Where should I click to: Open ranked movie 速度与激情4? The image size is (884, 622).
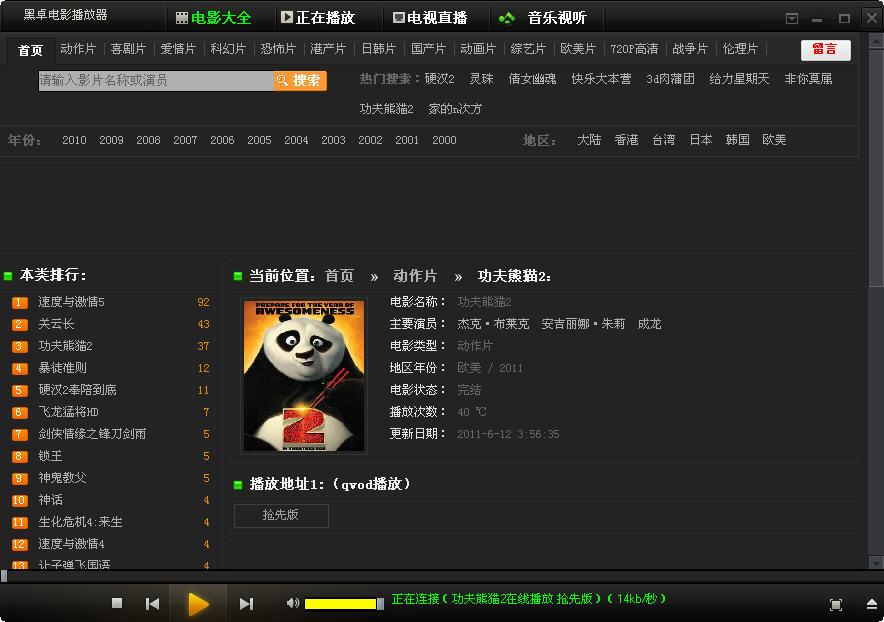72,544
